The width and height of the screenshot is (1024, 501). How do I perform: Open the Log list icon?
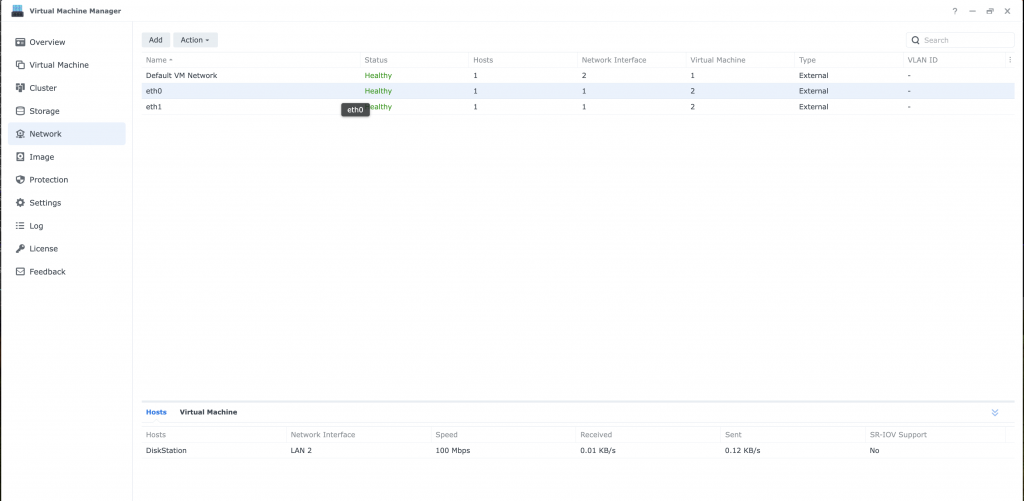20,226
